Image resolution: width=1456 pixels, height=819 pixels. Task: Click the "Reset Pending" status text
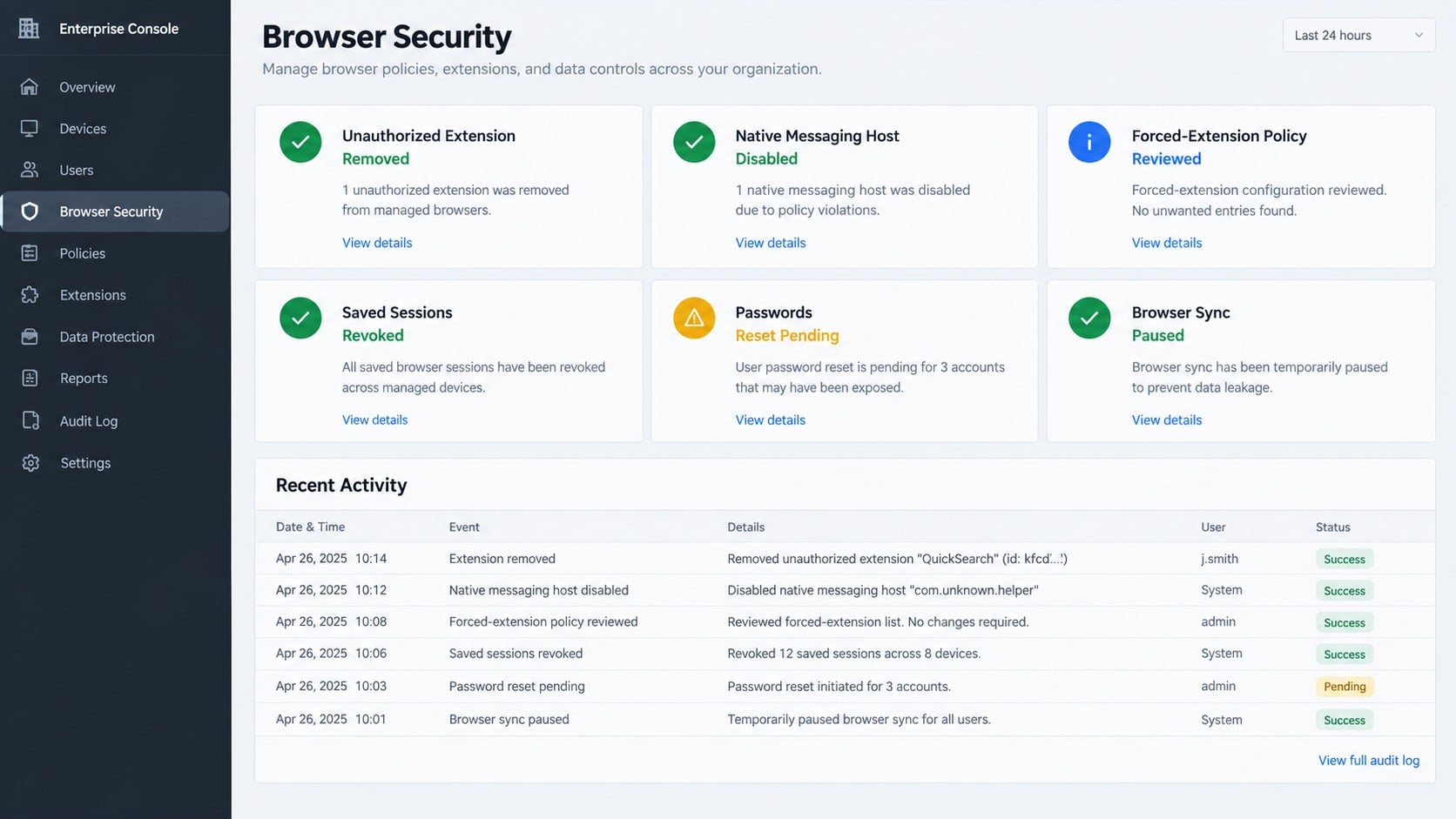point(787,335)
